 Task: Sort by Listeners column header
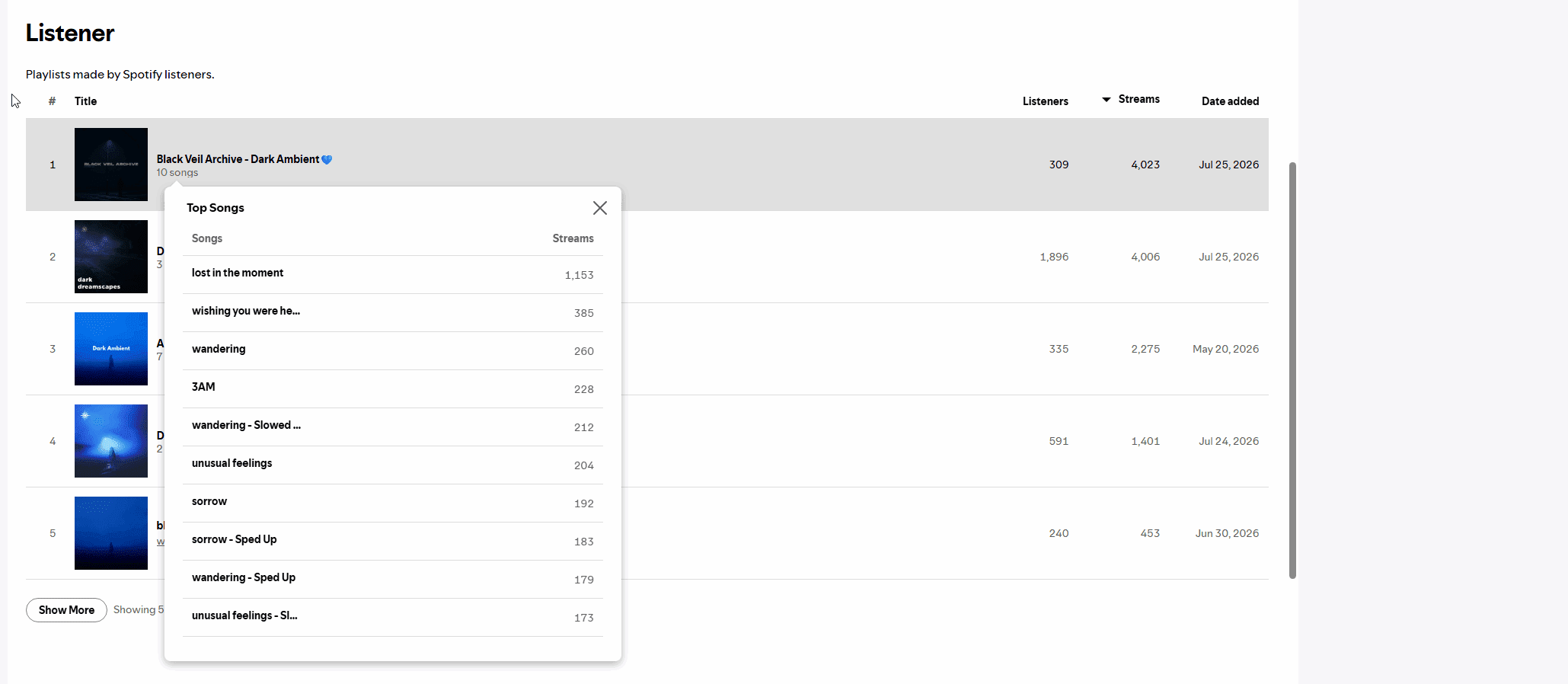[x=1045, y=101]
